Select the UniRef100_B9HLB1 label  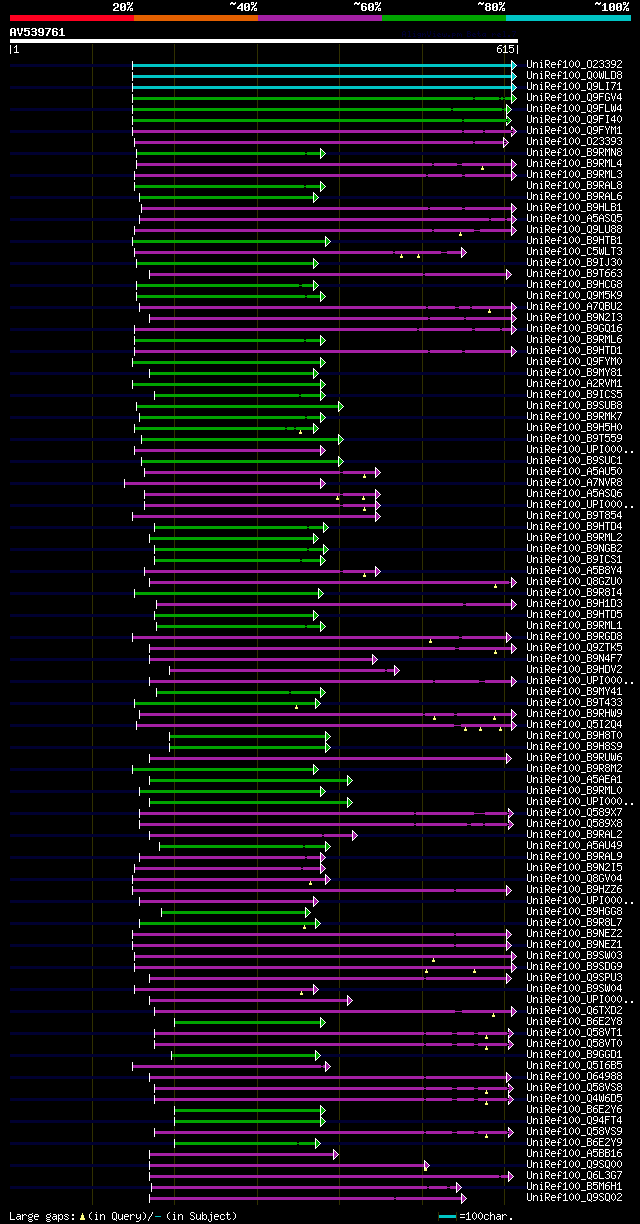pyautogui.click(x=574, y=207)
